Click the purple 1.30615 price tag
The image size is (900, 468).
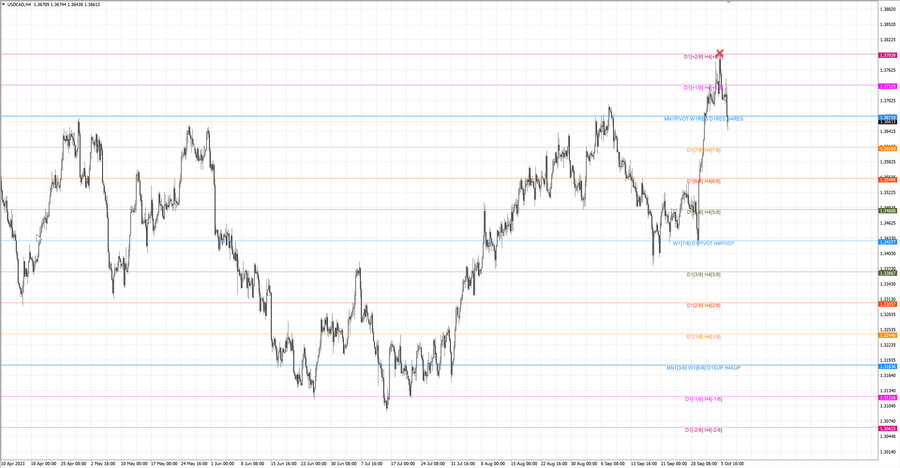click(887, 428)
